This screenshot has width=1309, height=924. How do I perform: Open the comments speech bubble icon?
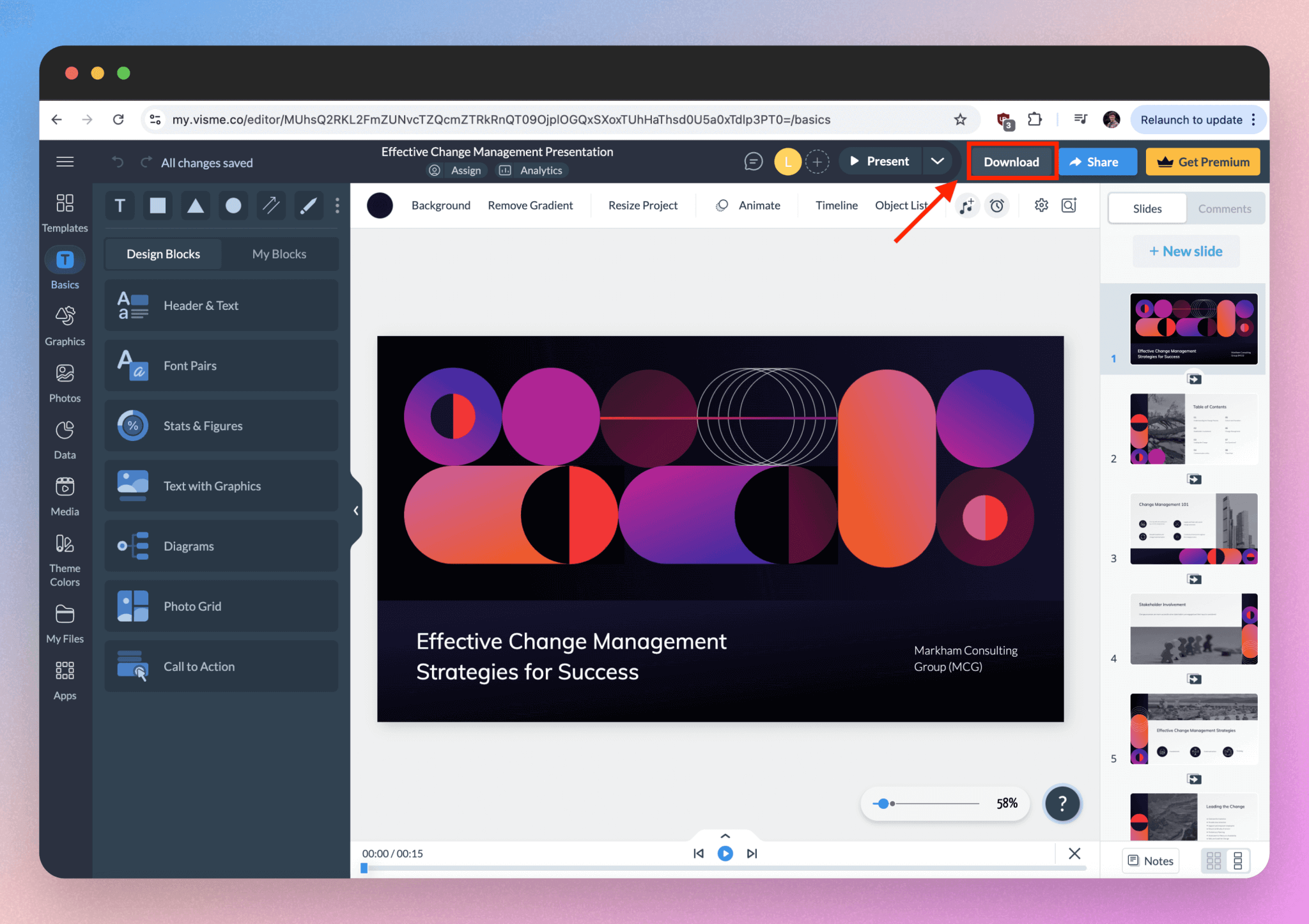tap(754, 162)
